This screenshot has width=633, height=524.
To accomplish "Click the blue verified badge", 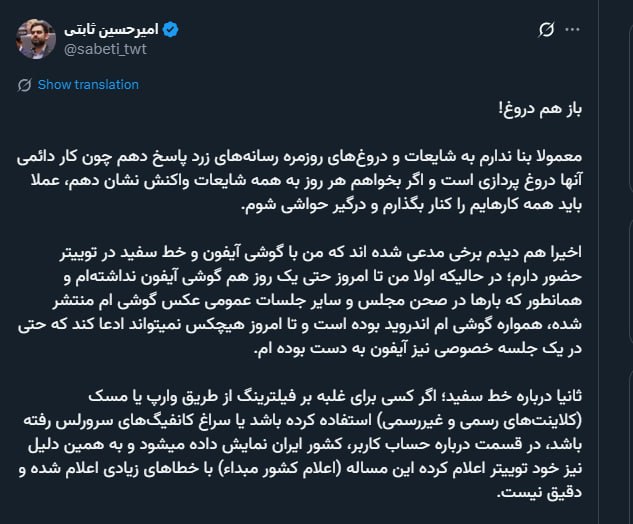I will click(x=171, y=31).
